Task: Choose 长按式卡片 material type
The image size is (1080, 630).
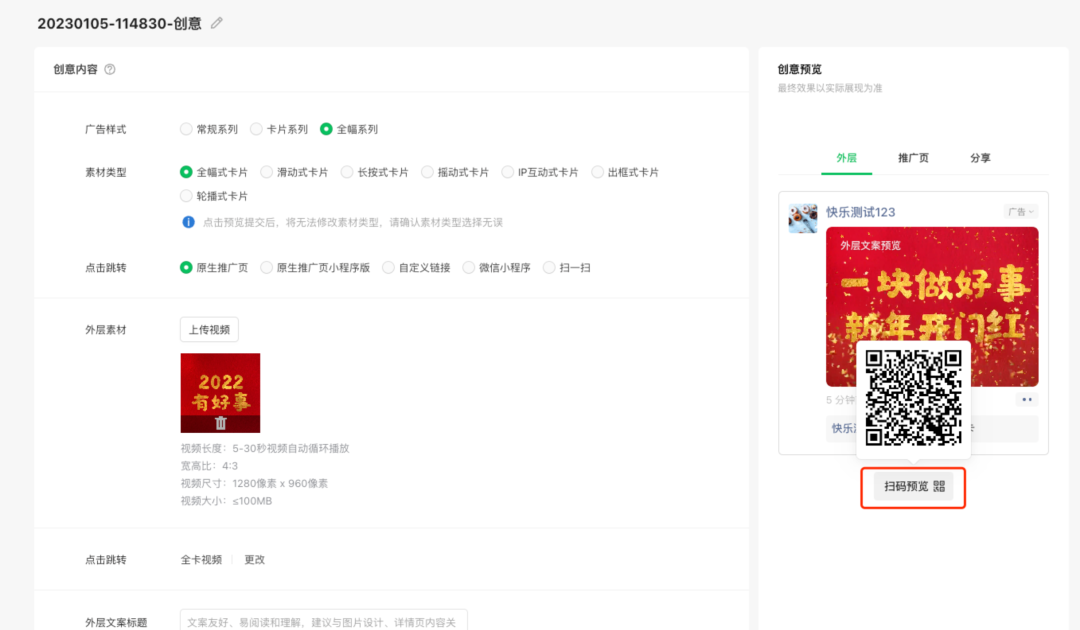Action: point(375,172)
